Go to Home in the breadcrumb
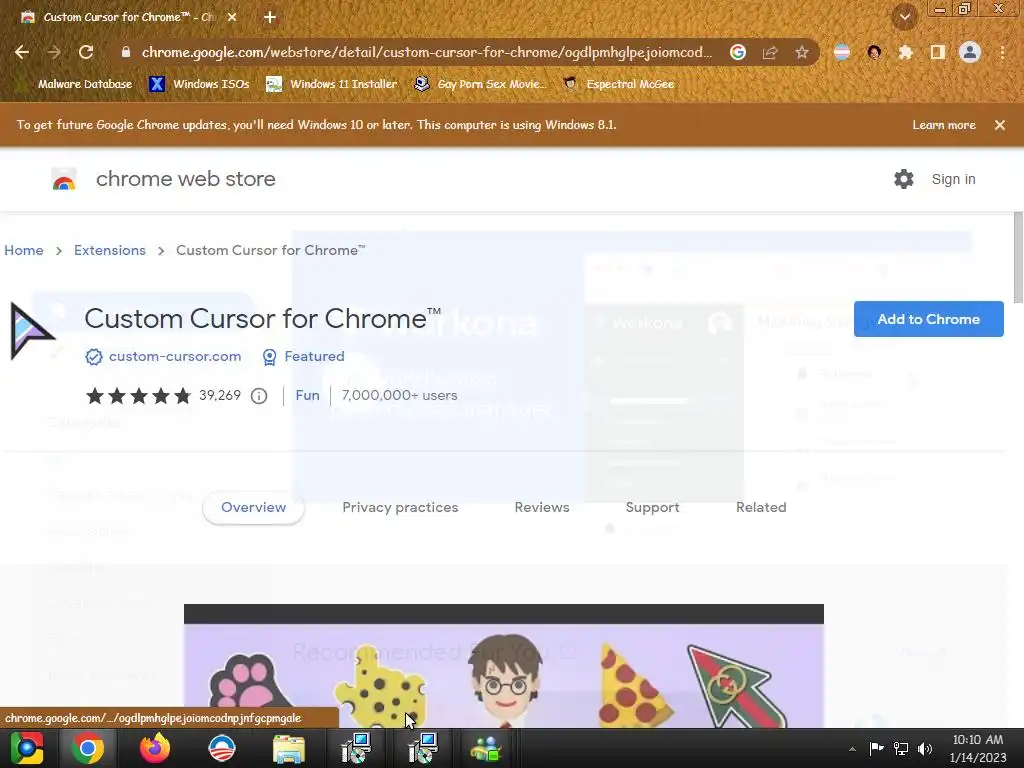Viewport: 1024px width, 768px height. click(x=24, y=250)
